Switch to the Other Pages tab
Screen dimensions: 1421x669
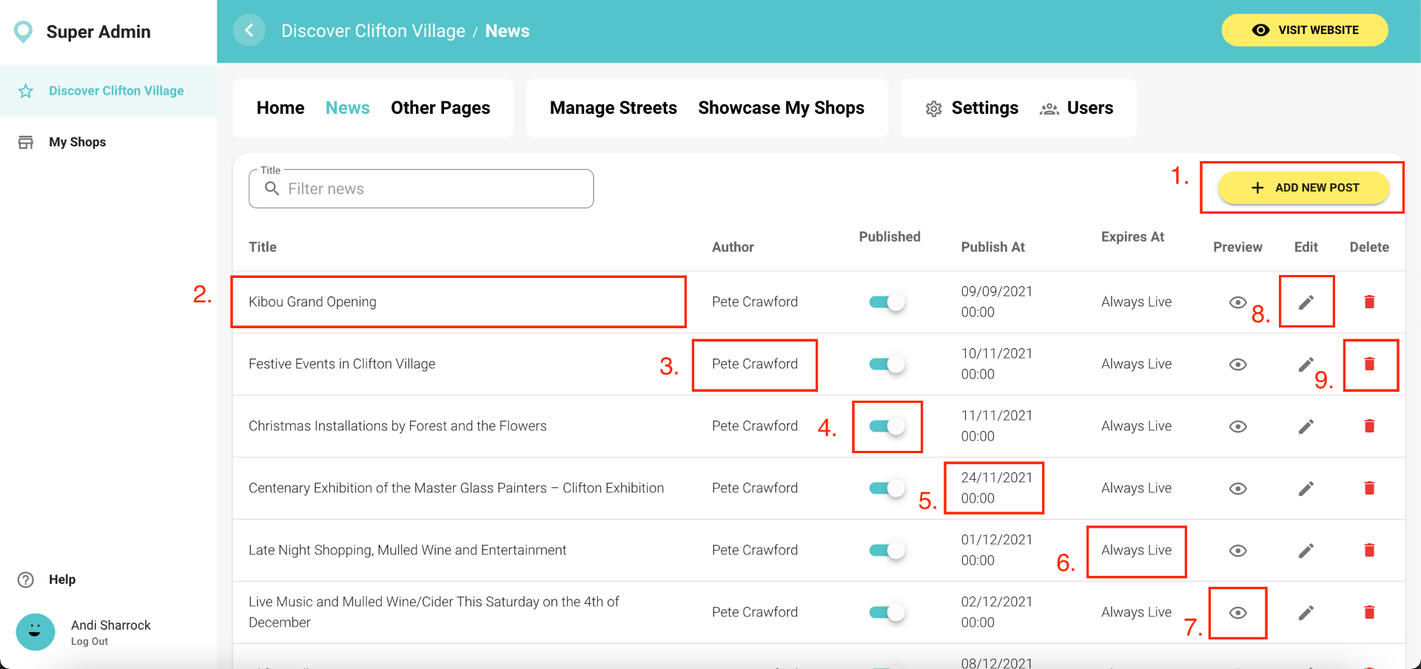click(440, 108)
